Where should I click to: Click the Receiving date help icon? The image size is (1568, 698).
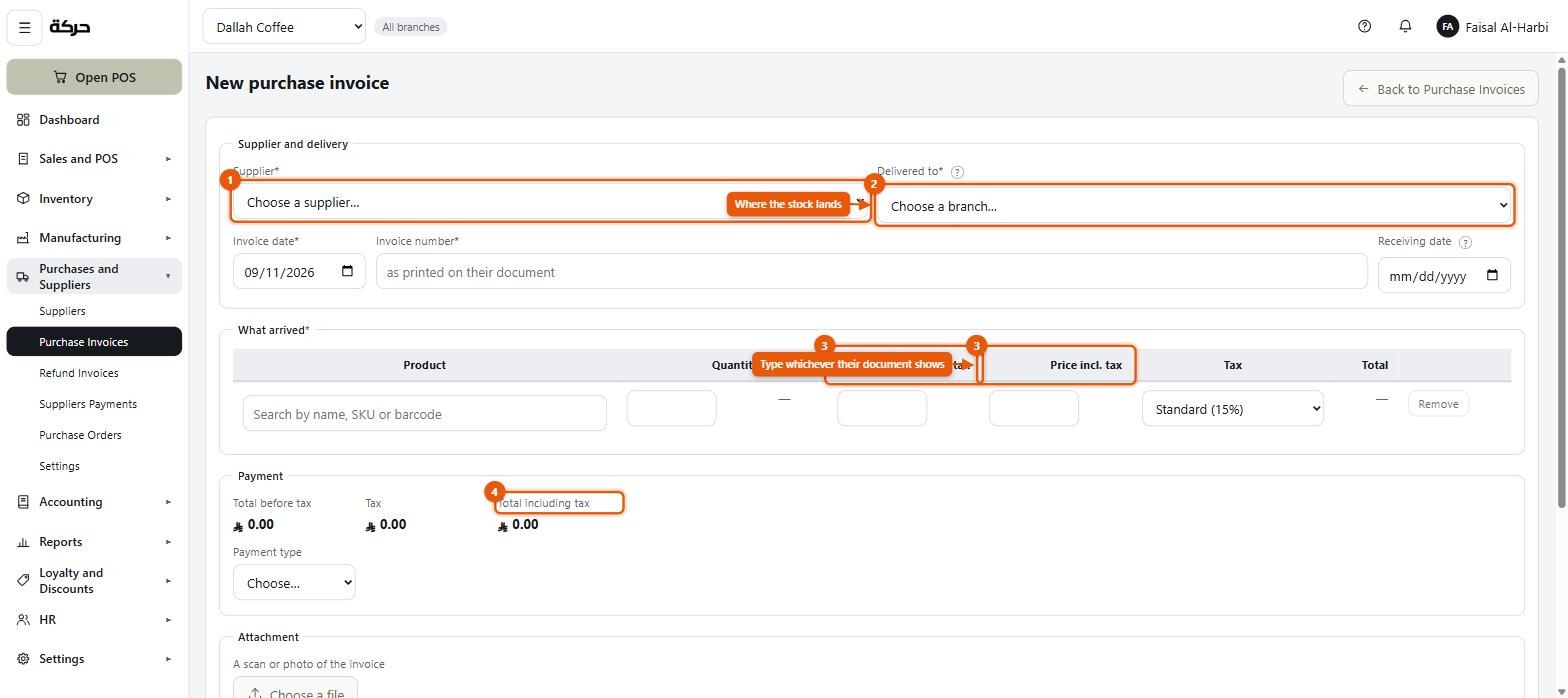(x=1465, y=242)
